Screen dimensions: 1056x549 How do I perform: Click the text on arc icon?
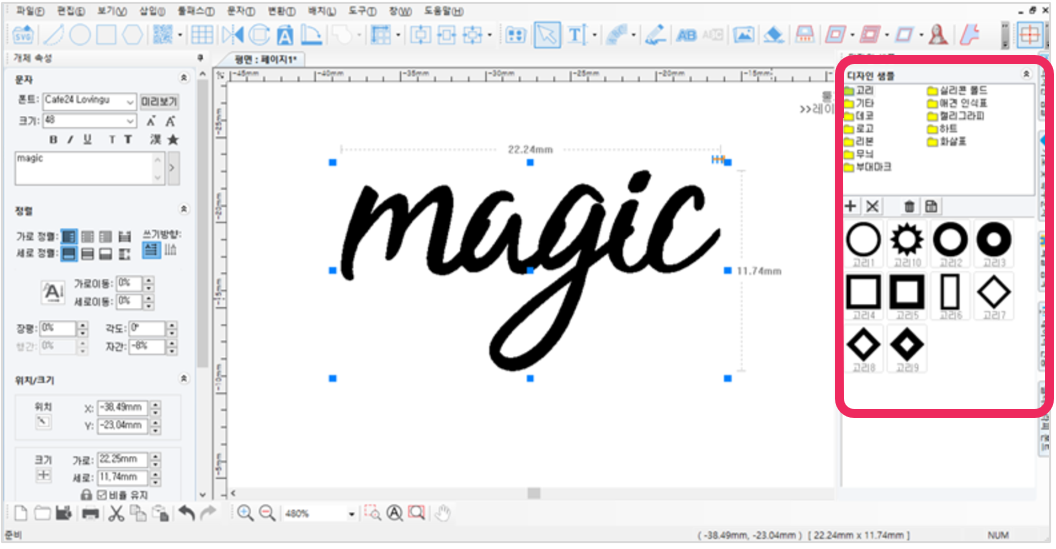coord(616,34)
